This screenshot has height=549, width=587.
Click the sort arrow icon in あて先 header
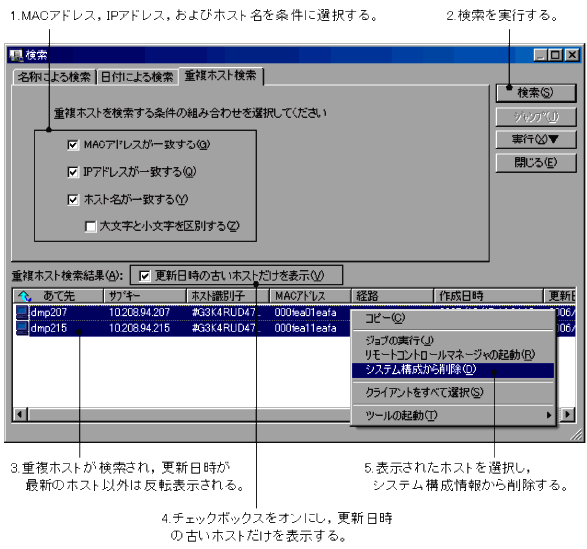click(x=25, y=296)
